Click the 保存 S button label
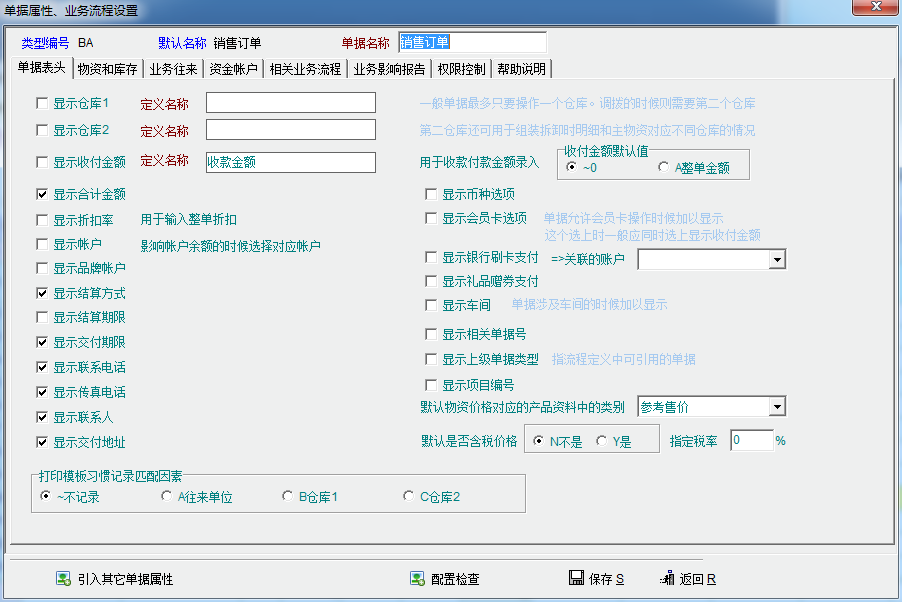The height and width of the screenshot is (602, 902). (606, 579)
